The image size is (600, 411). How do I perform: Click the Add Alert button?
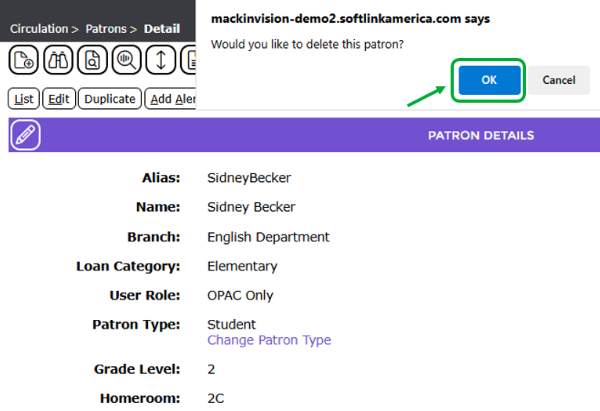[171, 99]
